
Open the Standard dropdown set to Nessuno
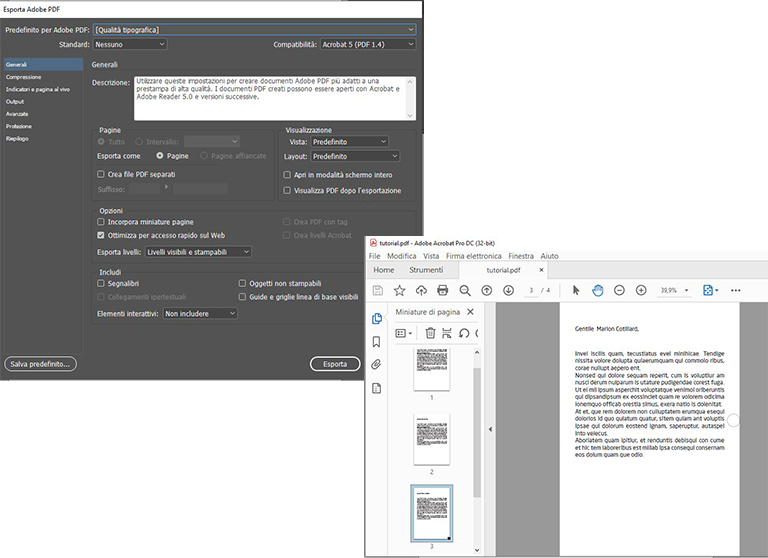click(130, 44)
